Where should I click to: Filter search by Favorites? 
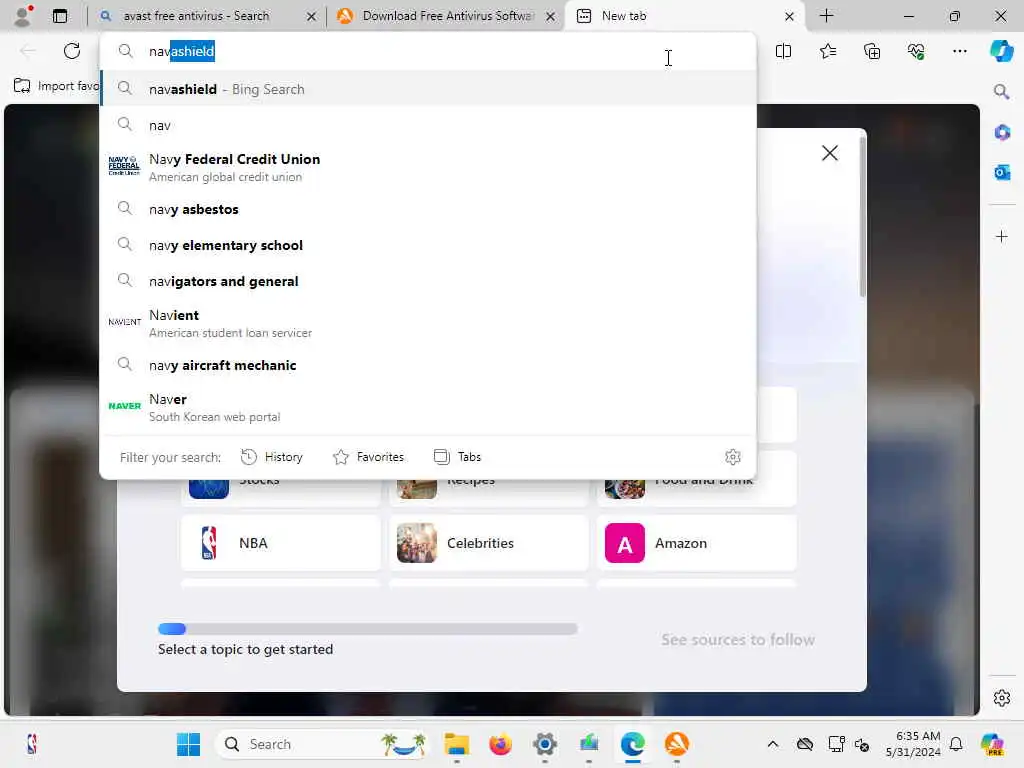368,457
